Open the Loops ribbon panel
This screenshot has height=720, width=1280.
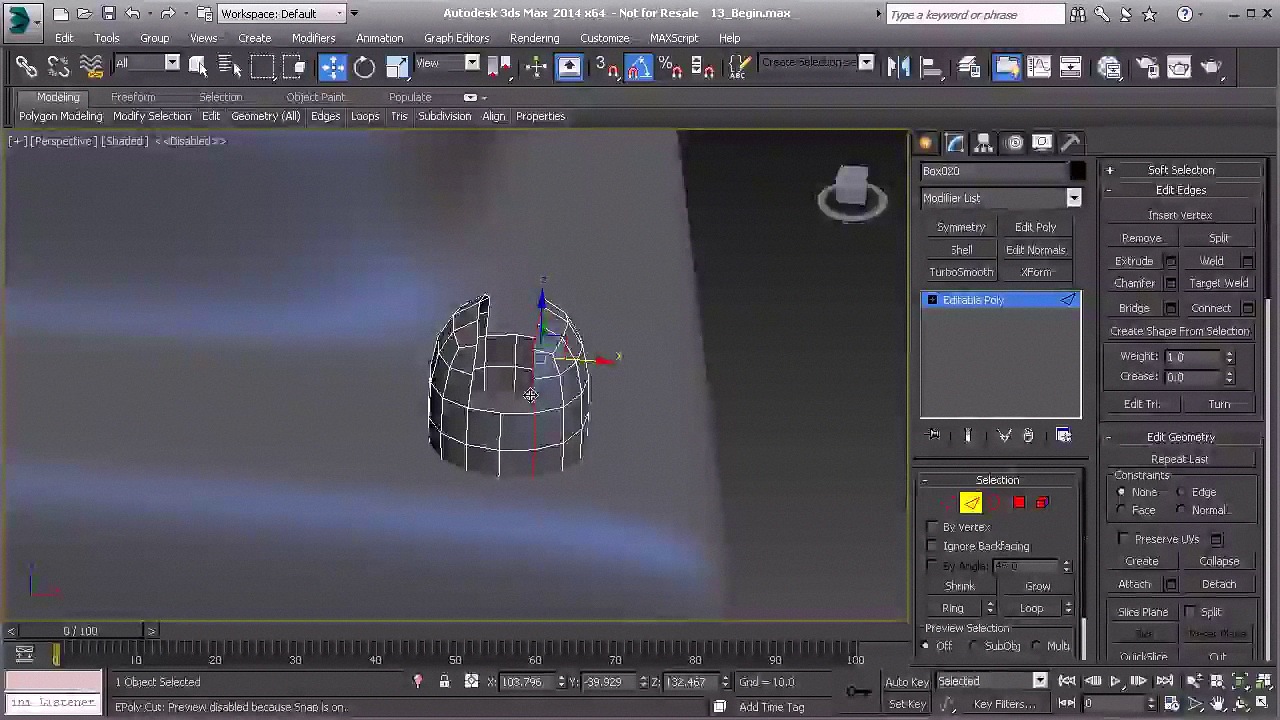coord(365,116)
